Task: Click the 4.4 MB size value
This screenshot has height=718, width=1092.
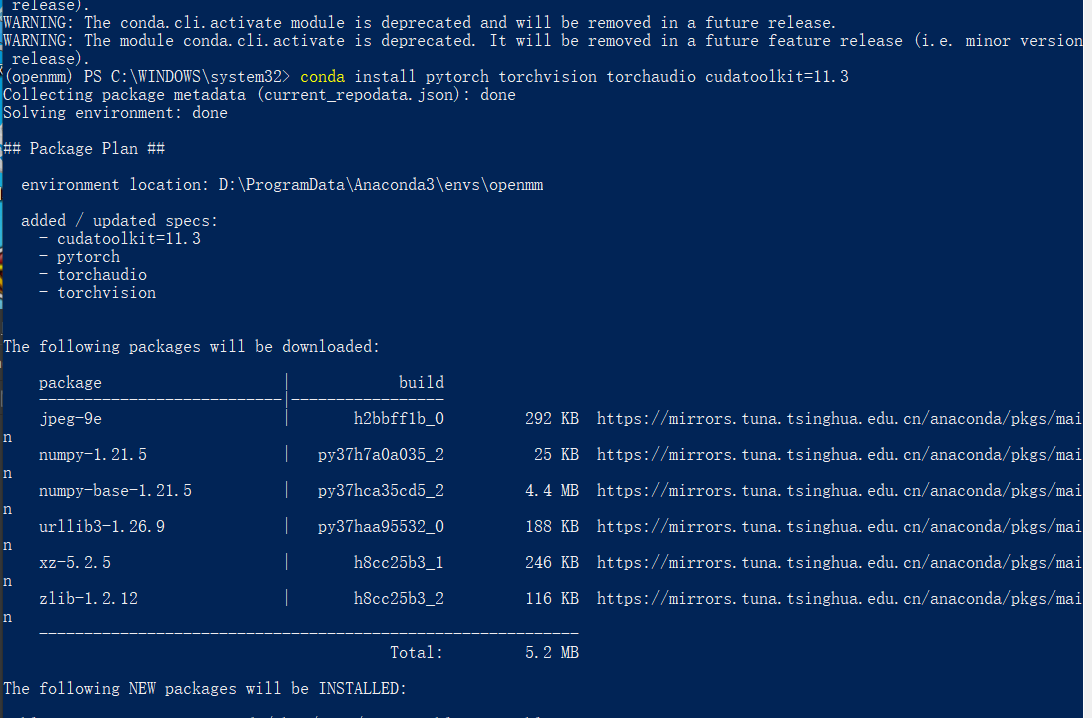Action: tap(552, 491)
